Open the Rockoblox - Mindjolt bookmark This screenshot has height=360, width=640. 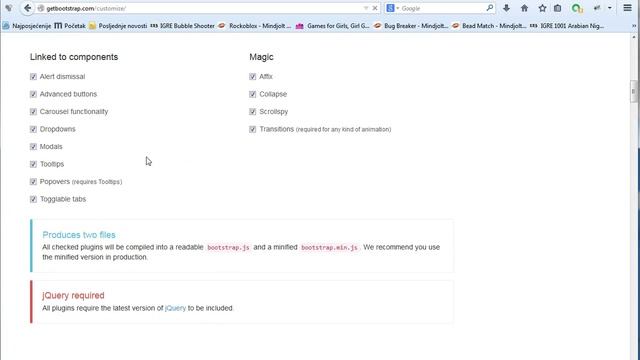(x=255, y=26)
